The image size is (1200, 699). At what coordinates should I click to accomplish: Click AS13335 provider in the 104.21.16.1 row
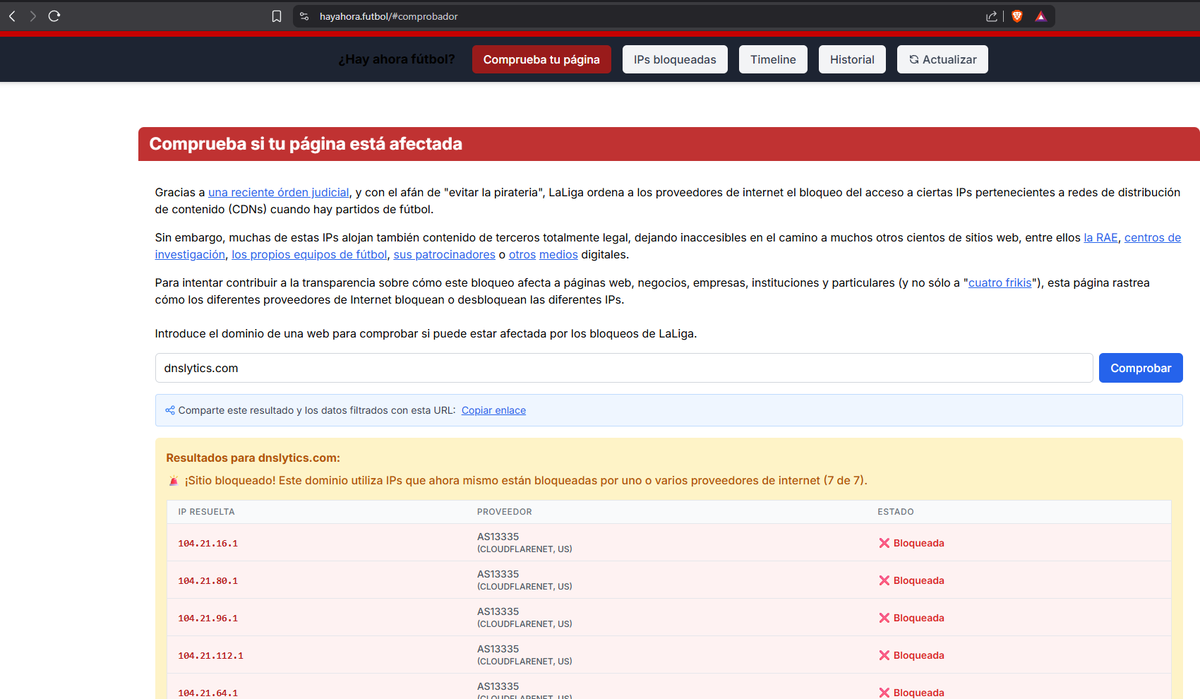[x=498, y=537]
